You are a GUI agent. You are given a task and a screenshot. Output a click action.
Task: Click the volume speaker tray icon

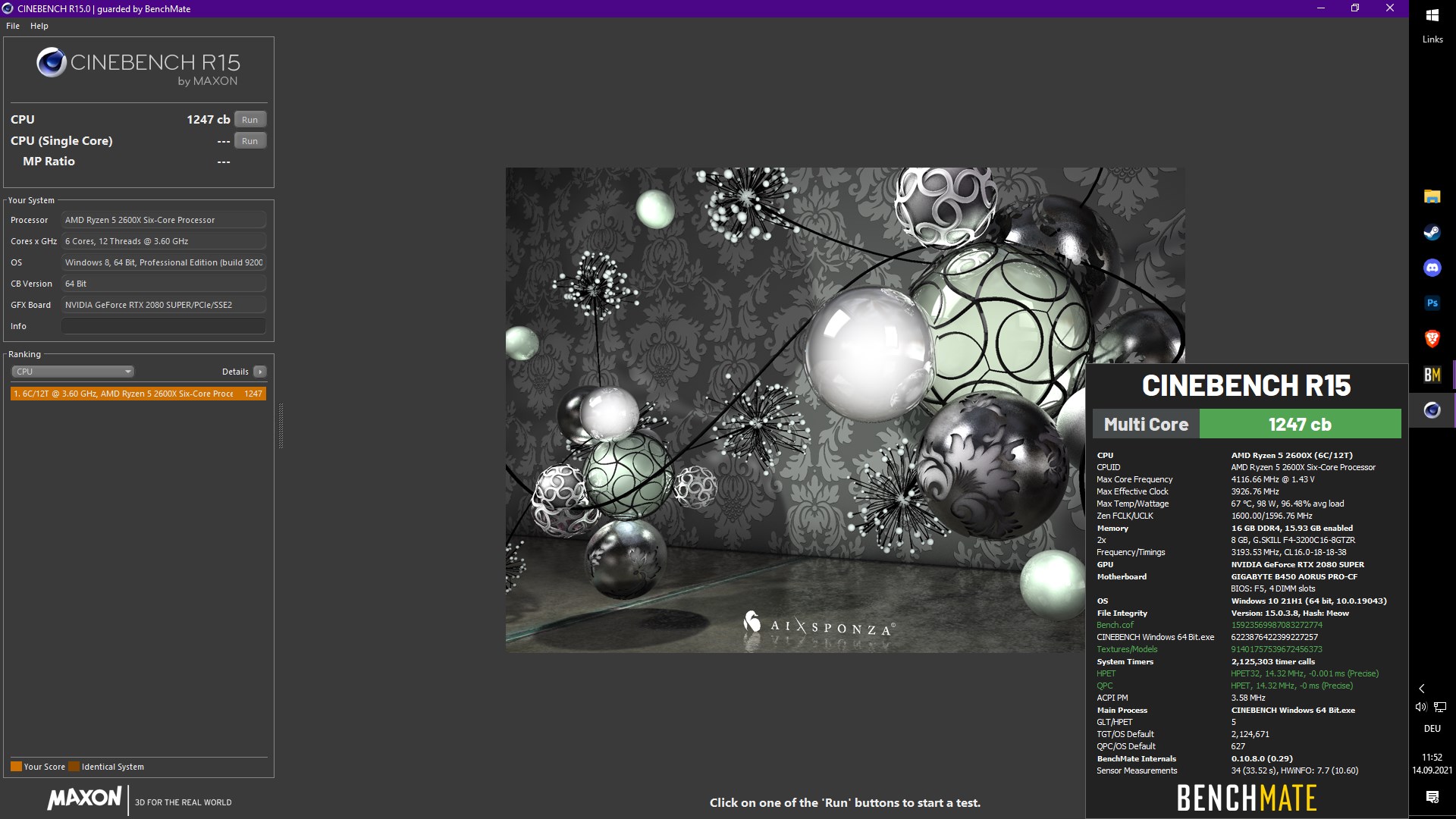tap(1421, 707)
